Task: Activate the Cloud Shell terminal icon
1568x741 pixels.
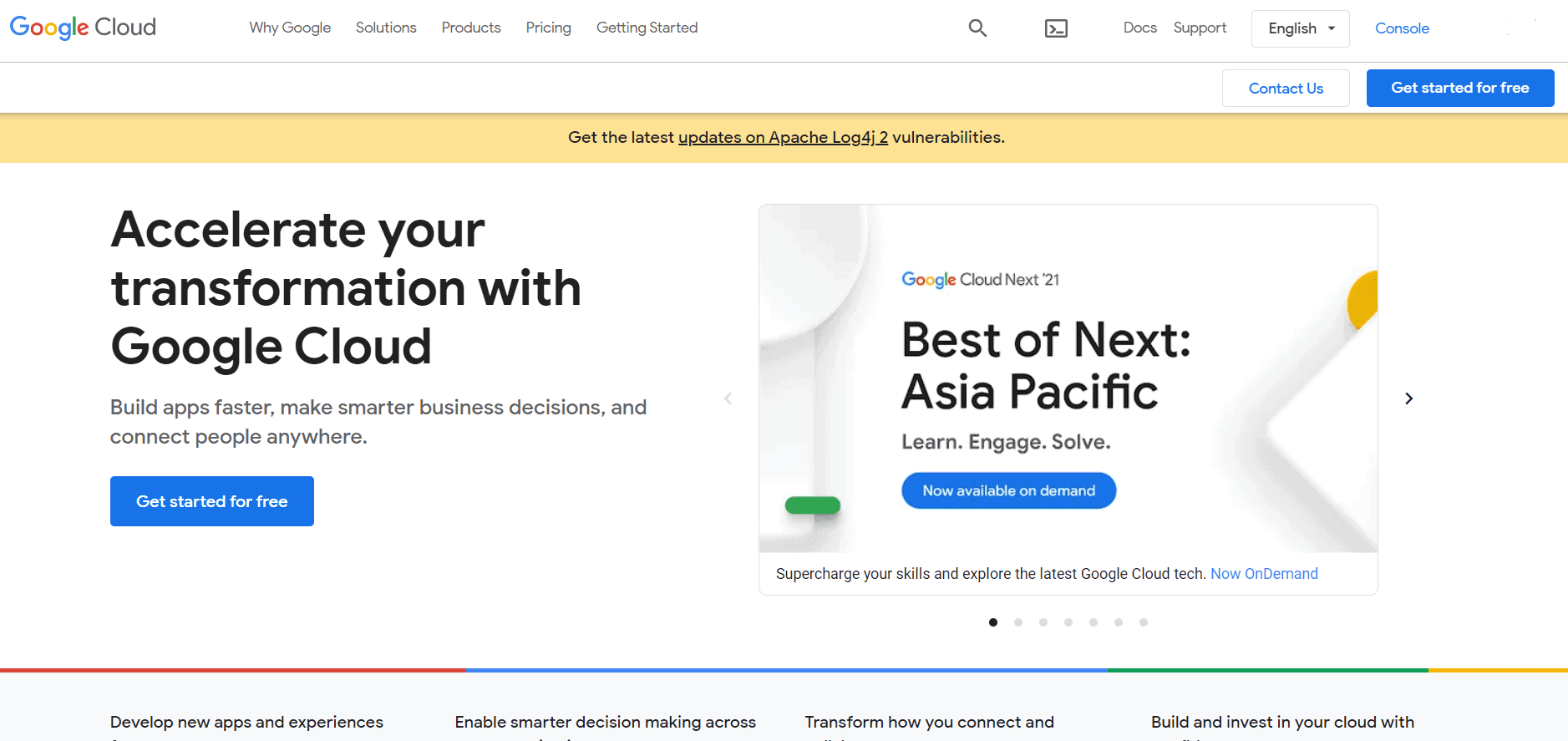Action: 1056,28
